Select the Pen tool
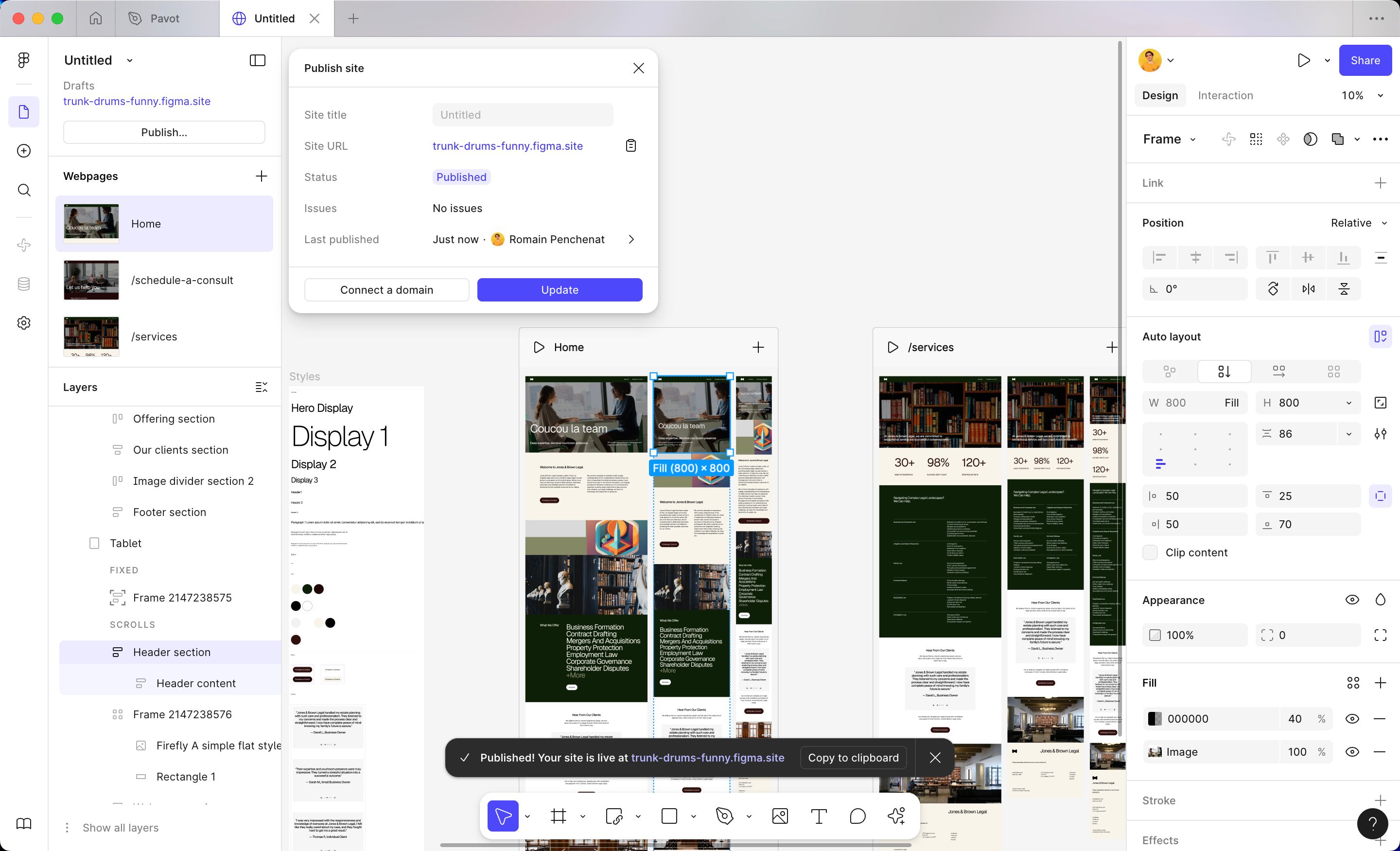Viewport: 1400px width, 851px height. (x=724, y=816)
